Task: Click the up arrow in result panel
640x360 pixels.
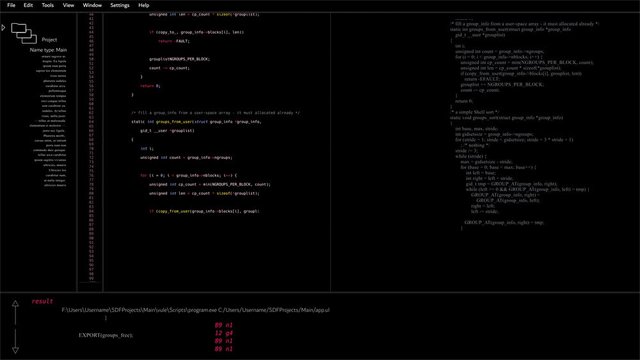Action: click(x=15, y=312)
